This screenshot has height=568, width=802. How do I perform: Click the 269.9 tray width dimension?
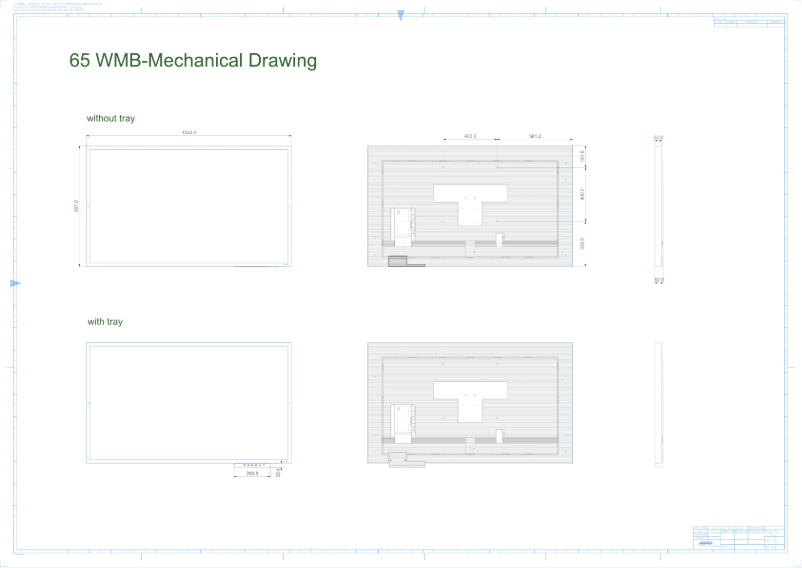pyautogui.click(x=252, y=473)
